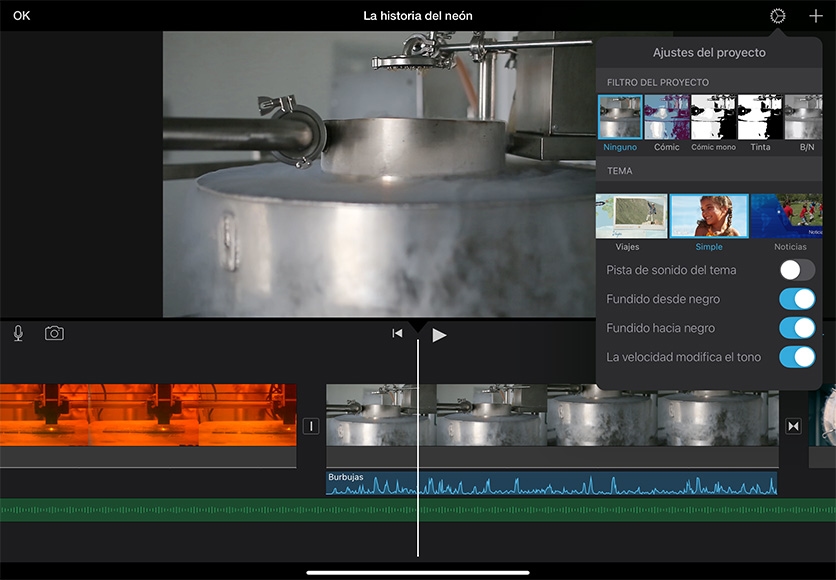Select the Cómic filter thumbnail

pyautogui.click(x=666, y=117)
